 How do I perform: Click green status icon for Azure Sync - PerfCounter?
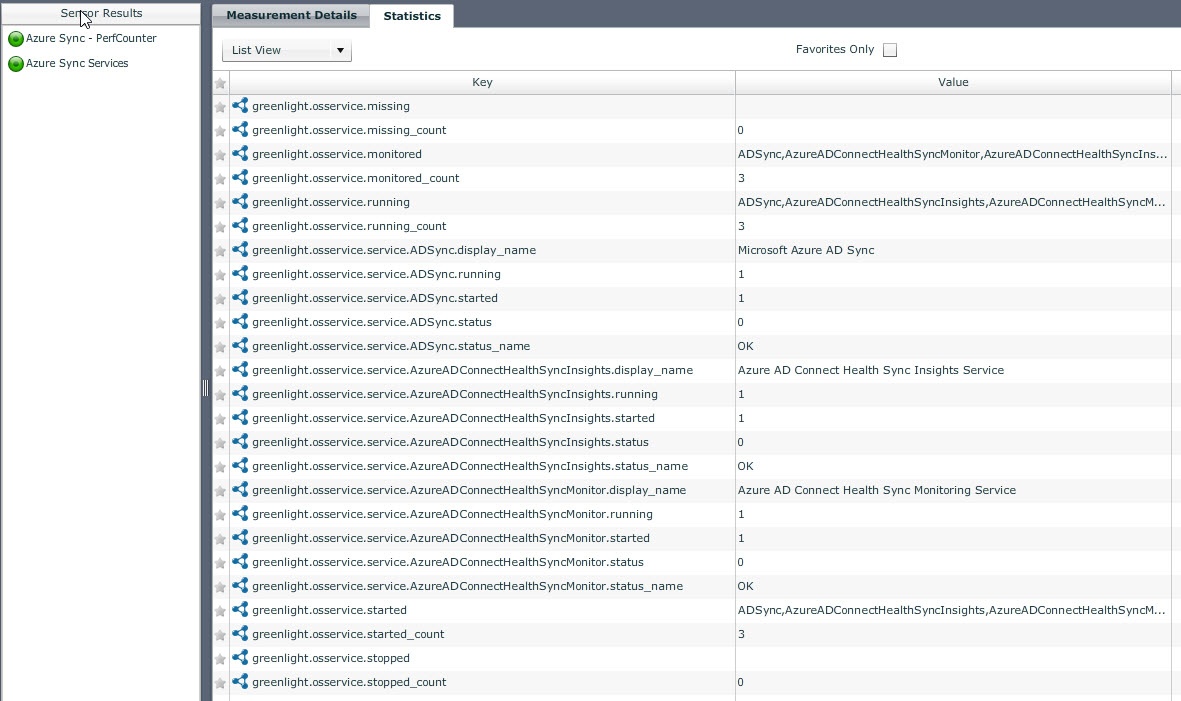[15, 39]
